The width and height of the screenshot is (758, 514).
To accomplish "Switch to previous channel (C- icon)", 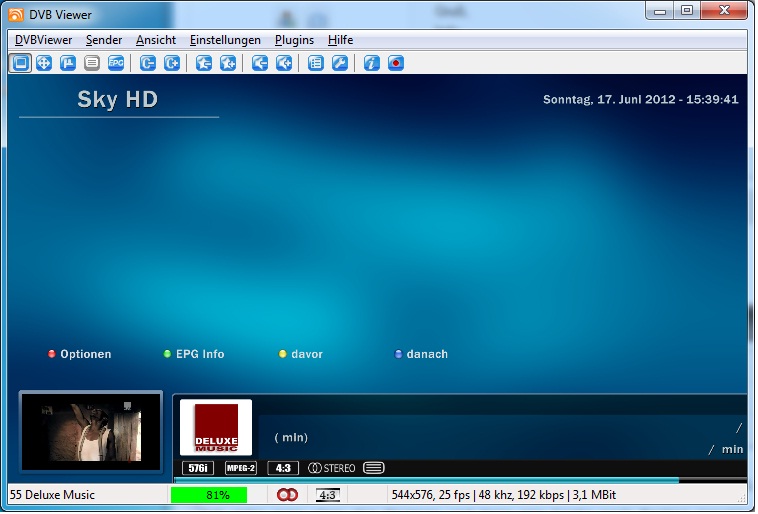I will pos(148,63).
